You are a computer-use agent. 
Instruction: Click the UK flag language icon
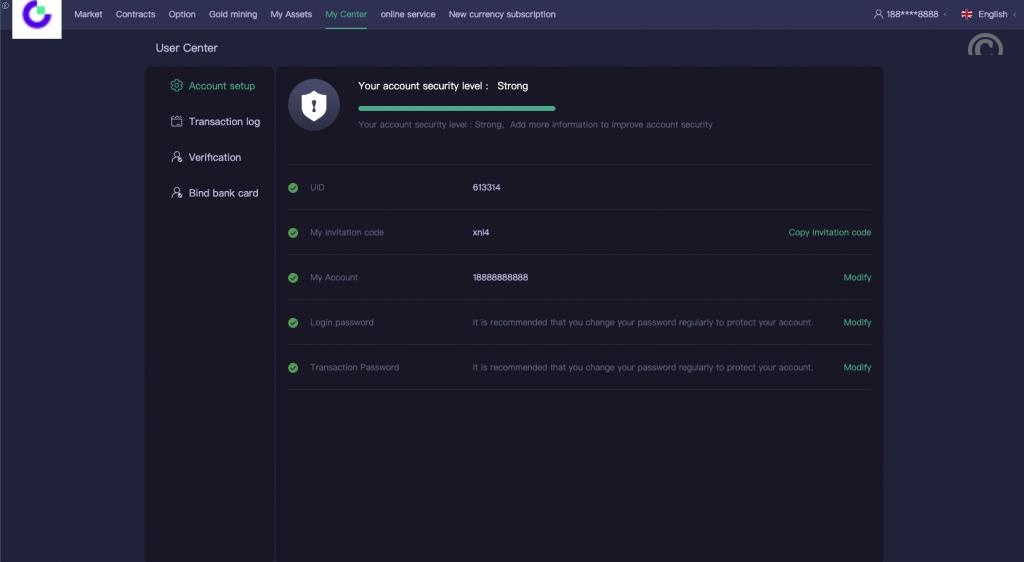(x=966, y=15)
